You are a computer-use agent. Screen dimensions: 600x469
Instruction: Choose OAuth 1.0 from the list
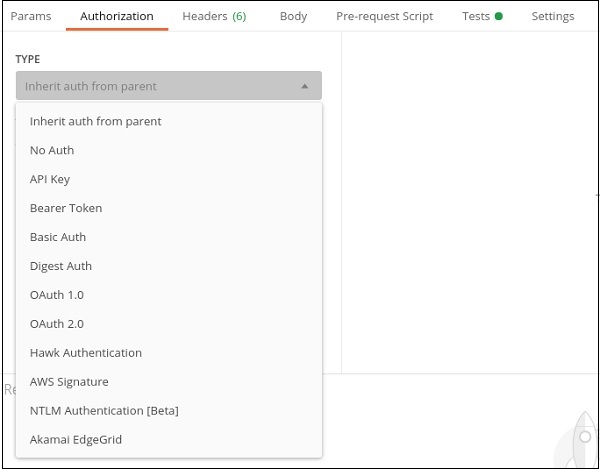57,295
